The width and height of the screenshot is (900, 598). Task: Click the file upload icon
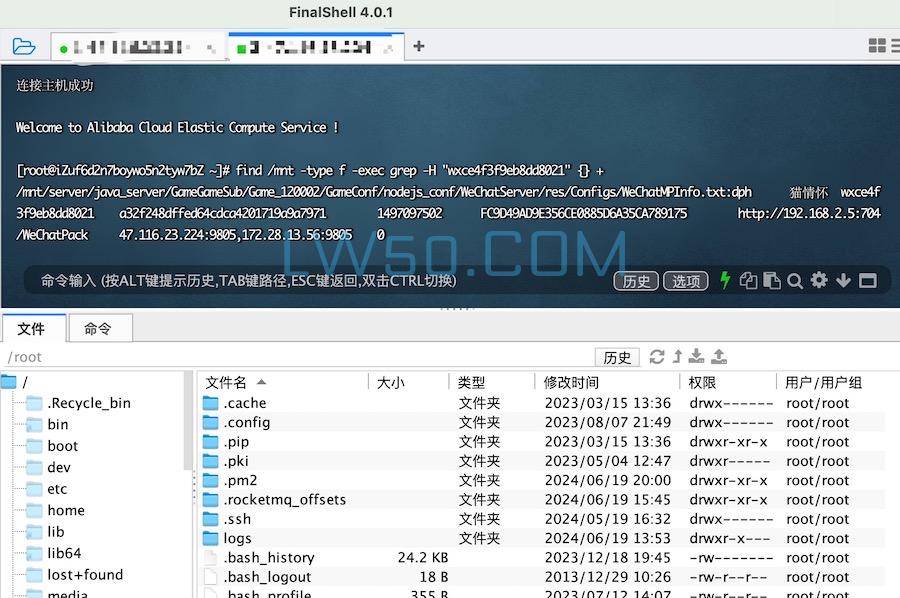719,356
